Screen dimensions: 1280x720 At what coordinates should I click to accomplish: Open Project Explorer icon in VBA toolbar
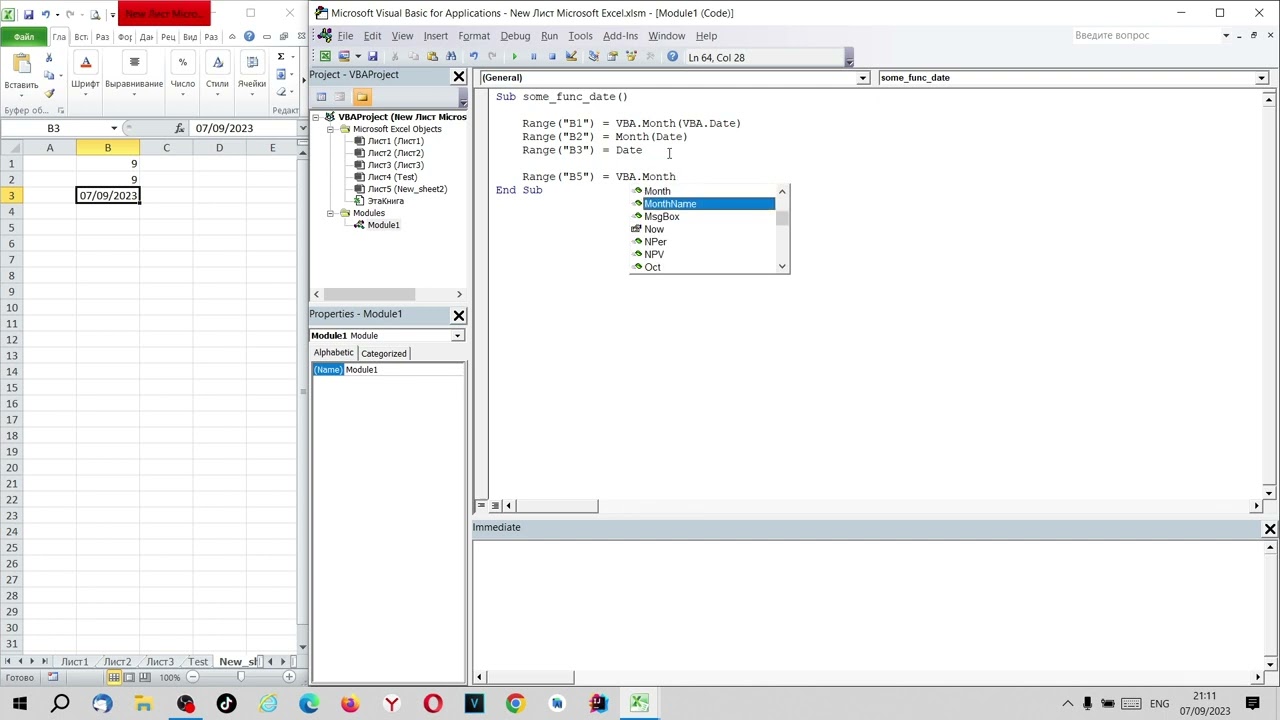pos(593,57)
